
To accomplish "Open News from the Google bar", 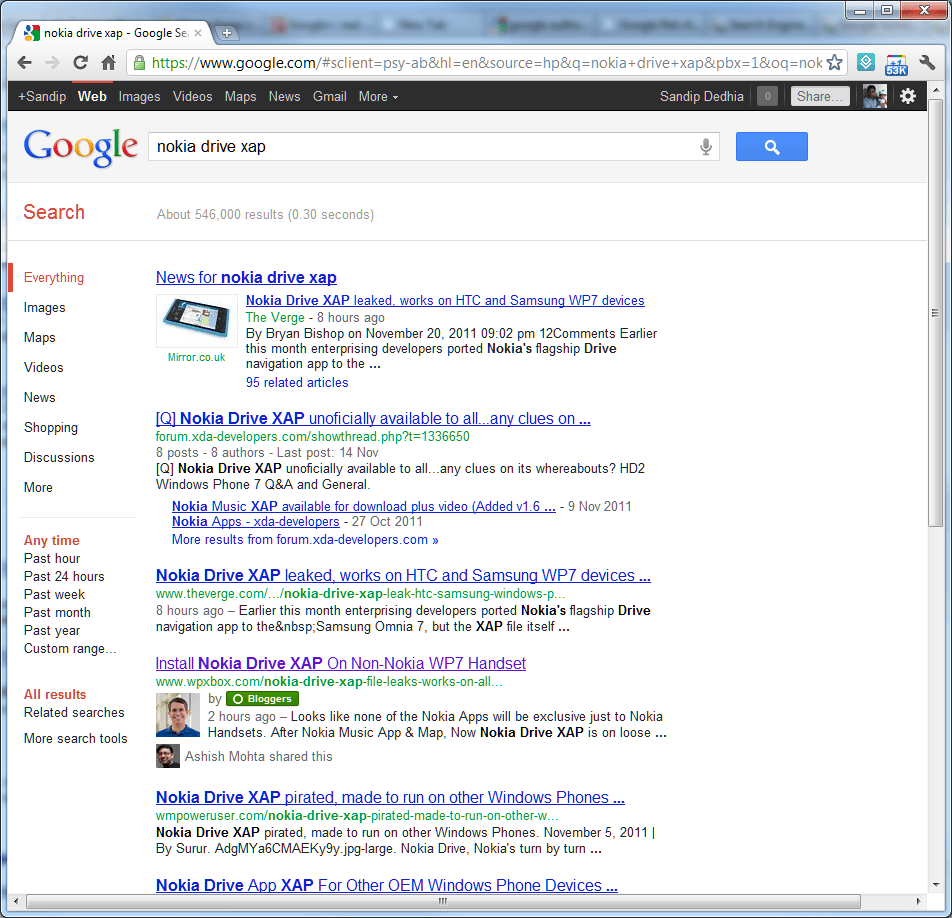I will click(x=285, y=97).
